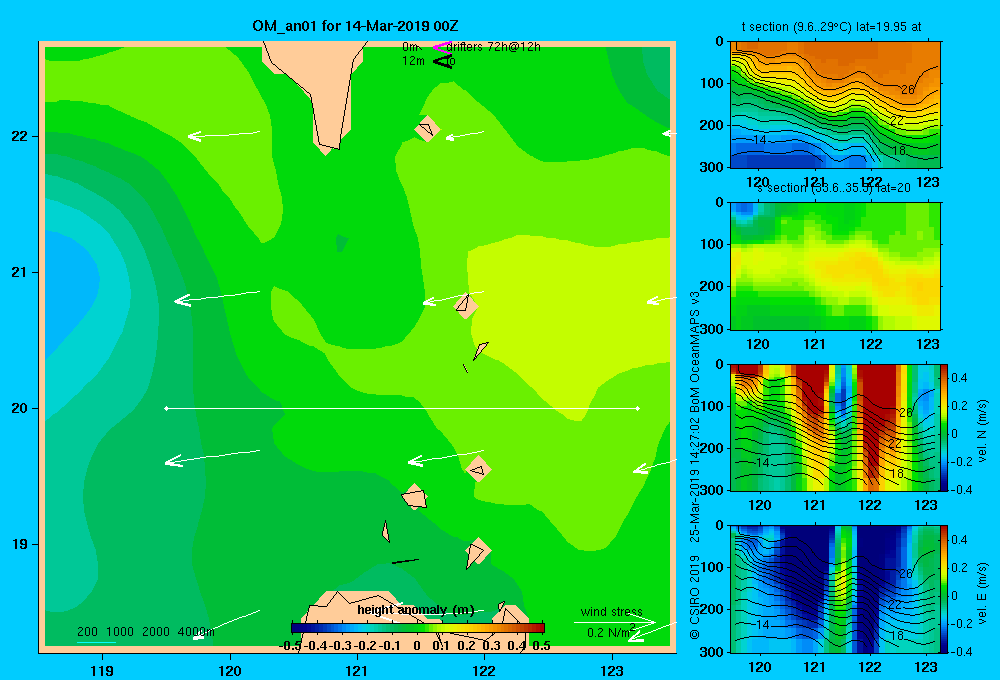Screen dimensions: 1000x680
Task: Open the salinity section plot
Action: pos(835,266)
